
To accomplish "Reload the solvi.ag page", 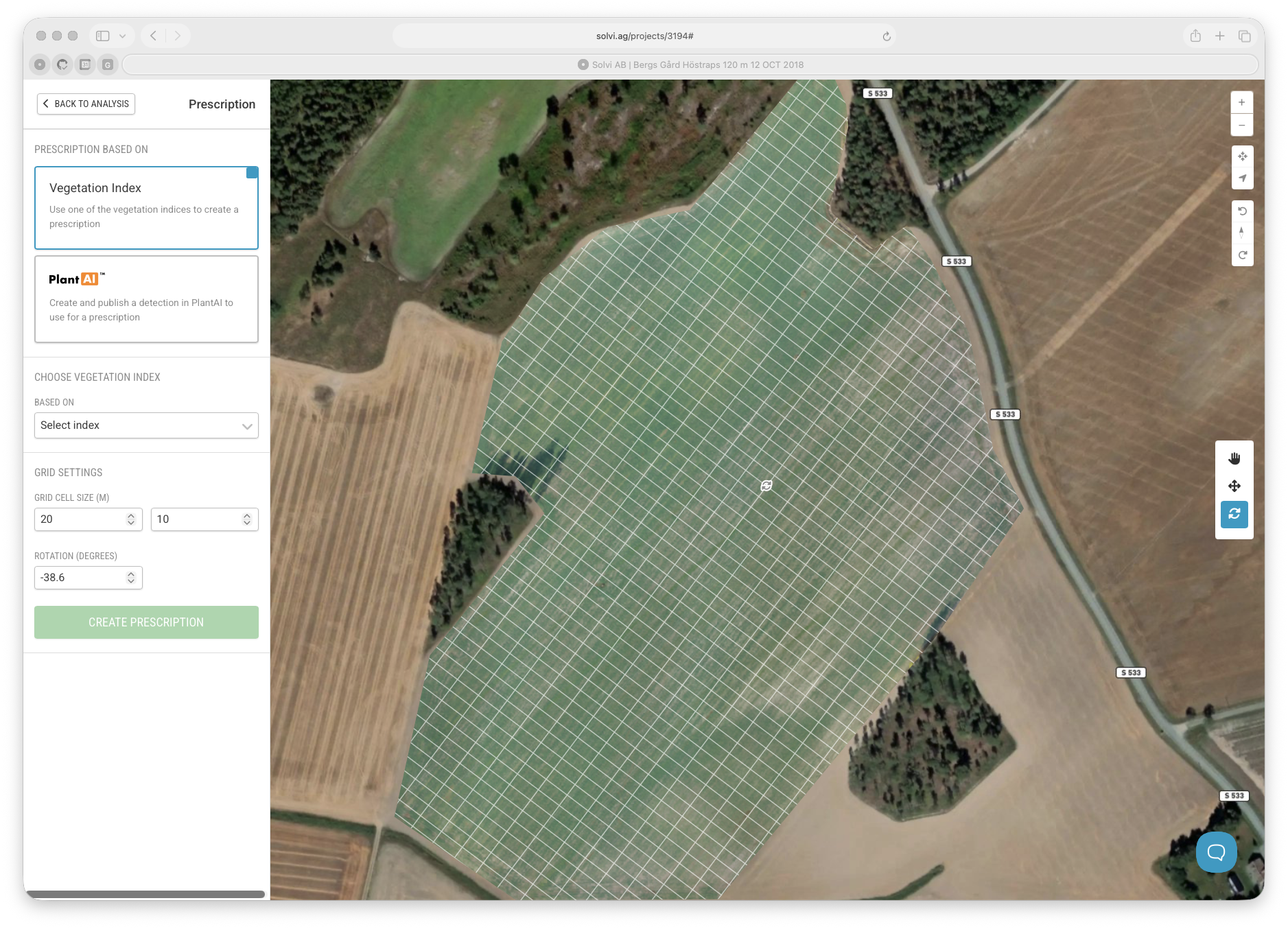I will click(x=887, y=36).
